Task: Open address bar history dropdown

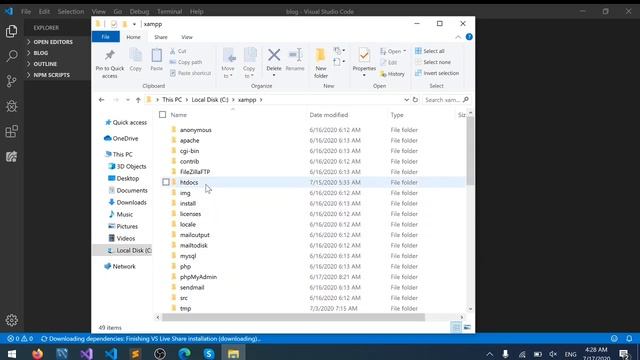Action: pyautogui.click(x=406, y=100)
